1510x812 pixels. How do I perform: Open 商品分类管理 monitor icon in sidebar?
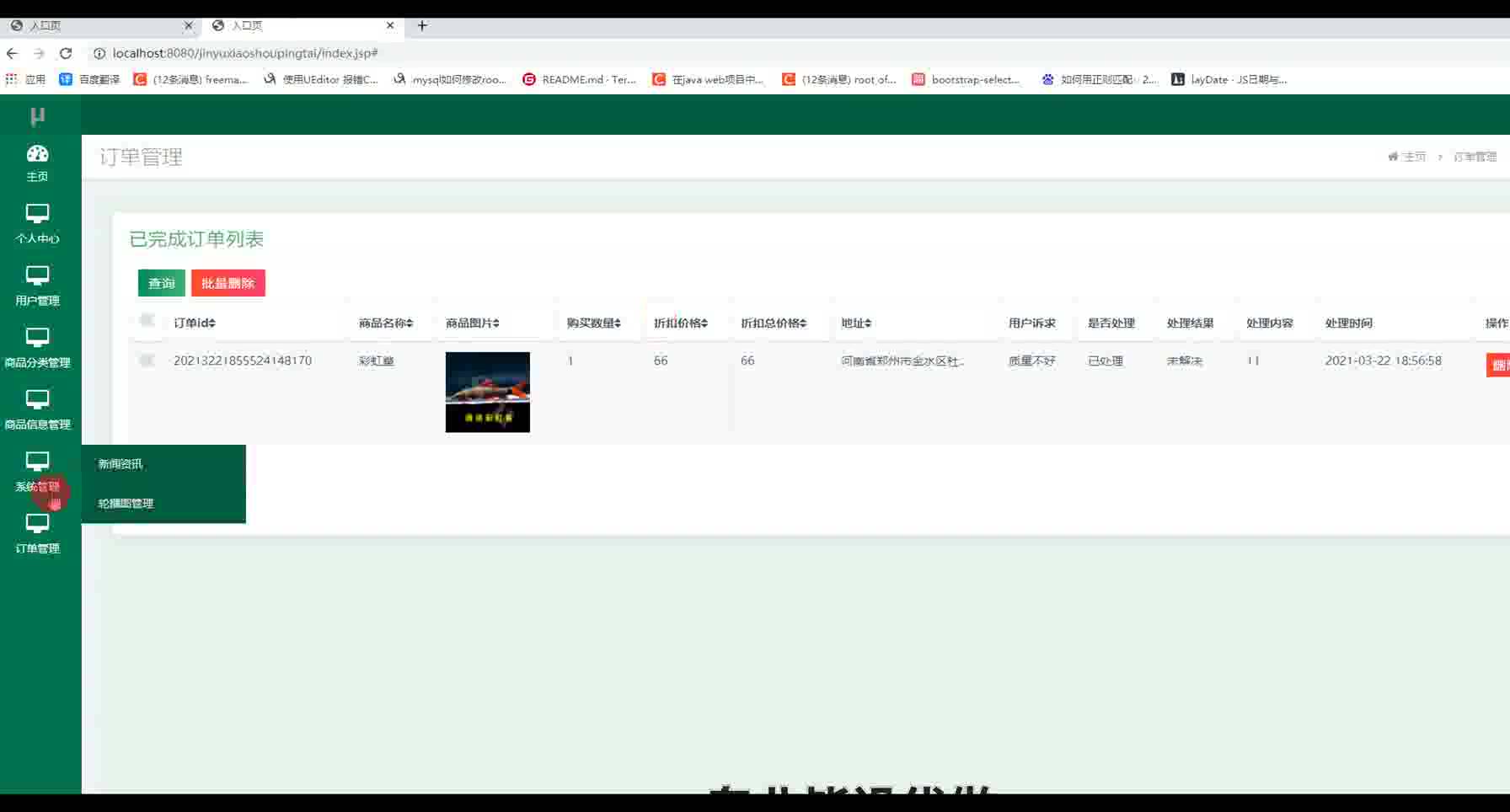[x=37, y=338]
